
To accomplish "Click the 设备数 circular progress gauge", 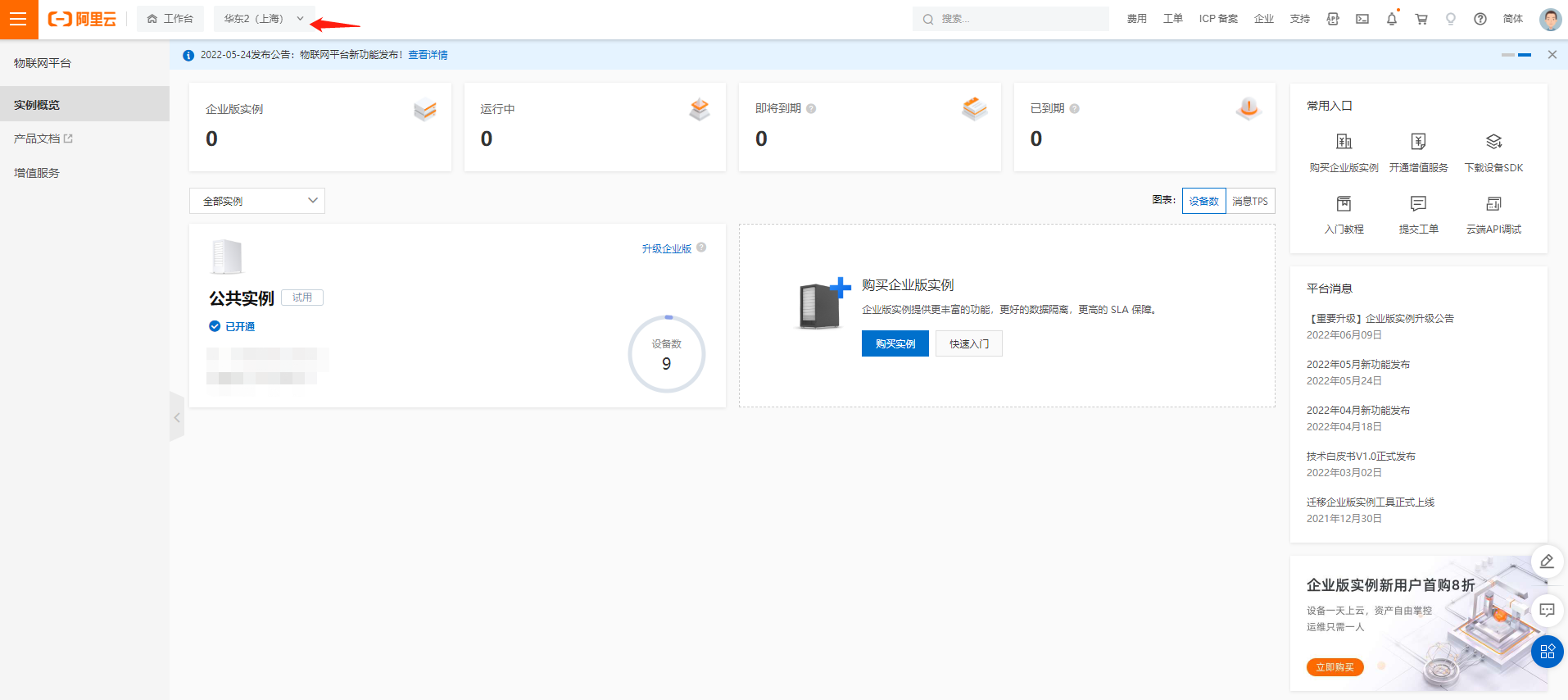I will pos(666,354).
